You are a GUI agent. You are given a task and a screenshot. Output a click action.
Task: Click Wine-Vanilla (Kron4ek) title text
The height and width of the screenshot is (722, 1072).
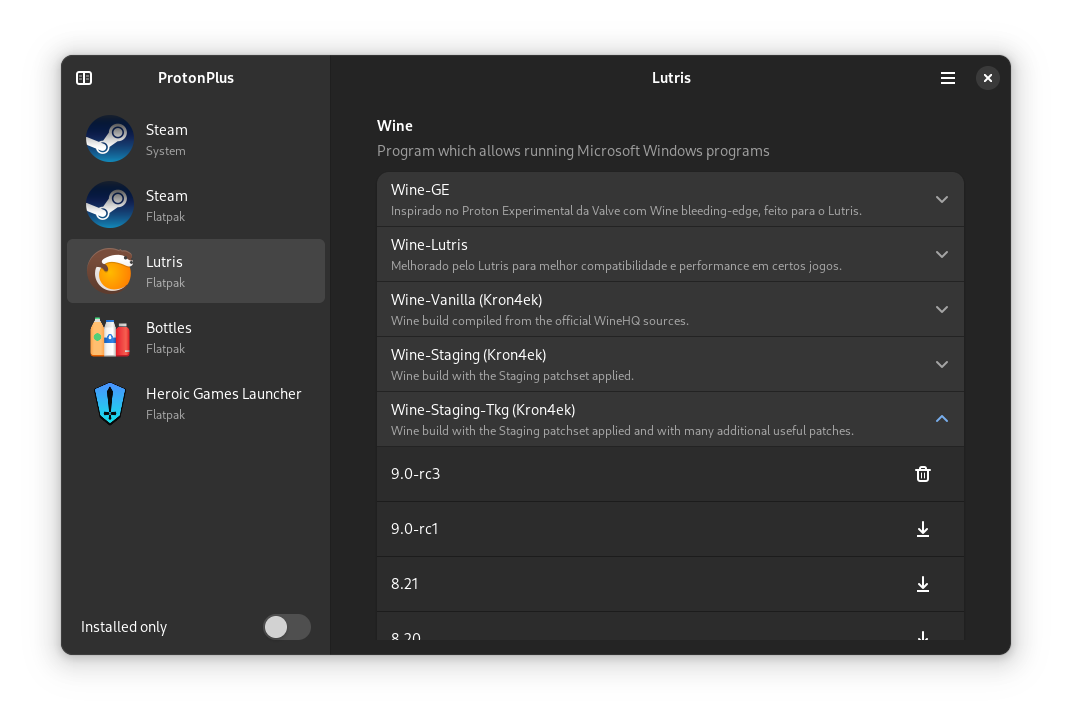pos(466,300)
